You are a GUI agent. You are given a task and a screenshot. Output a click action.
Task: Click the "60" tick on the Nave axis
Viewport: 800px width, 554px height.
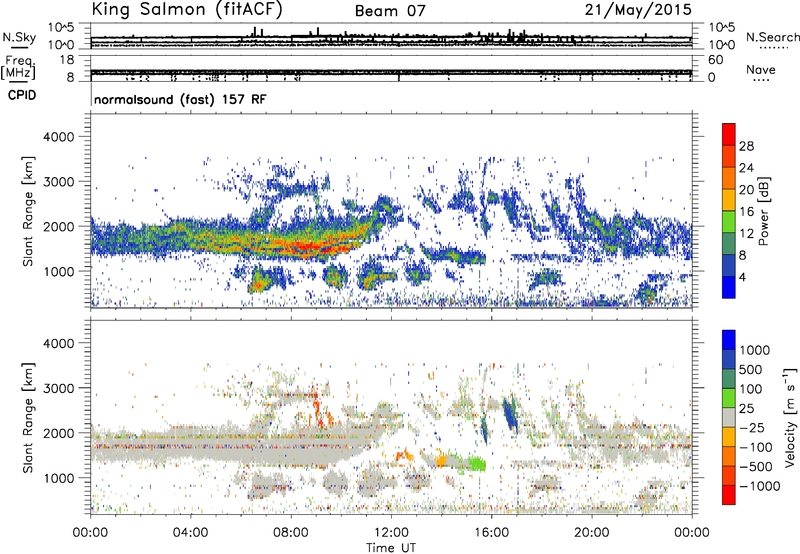point(715,60)
